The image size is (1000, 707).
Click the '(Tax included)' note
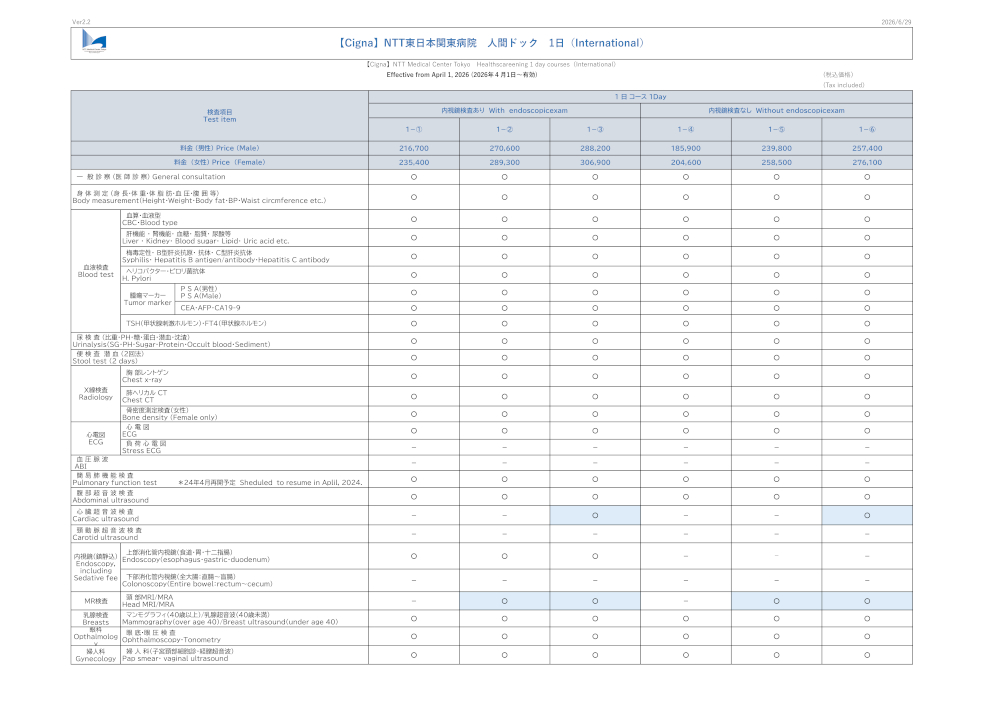click(843, 85)
